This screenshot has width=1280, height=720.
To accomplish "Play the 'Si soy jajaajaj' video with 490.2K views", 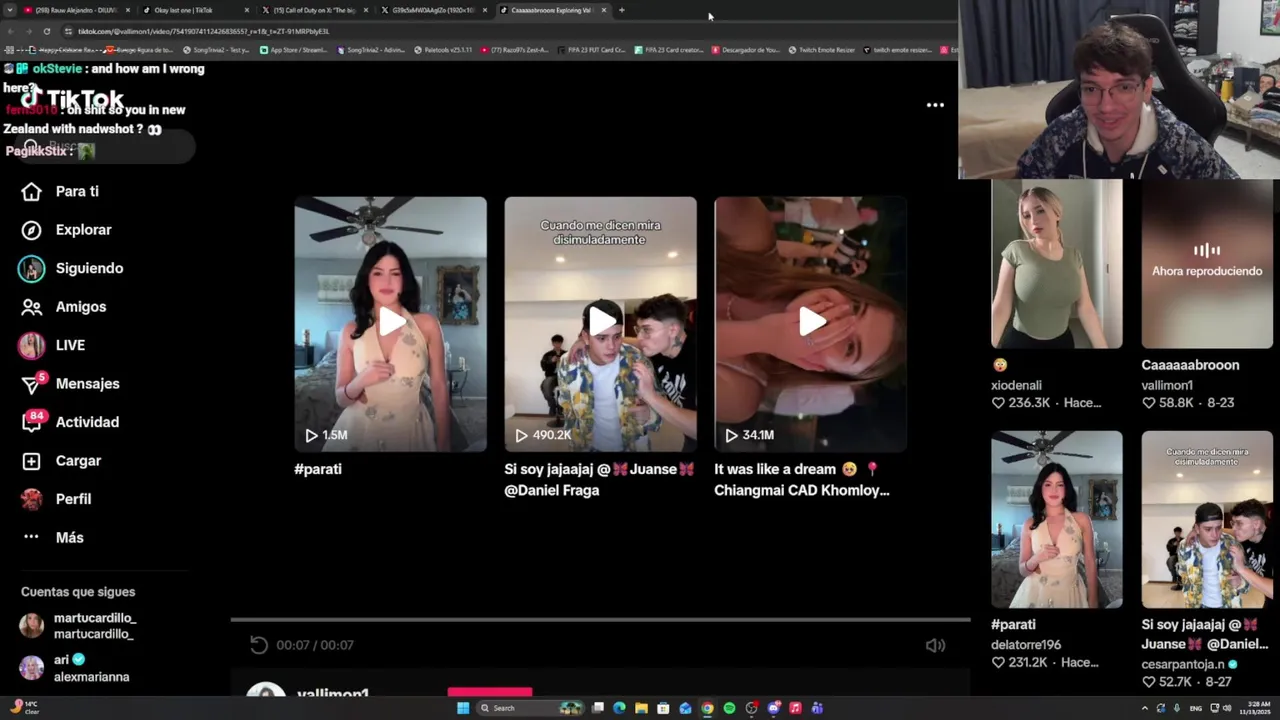I will tap(601, 324).
